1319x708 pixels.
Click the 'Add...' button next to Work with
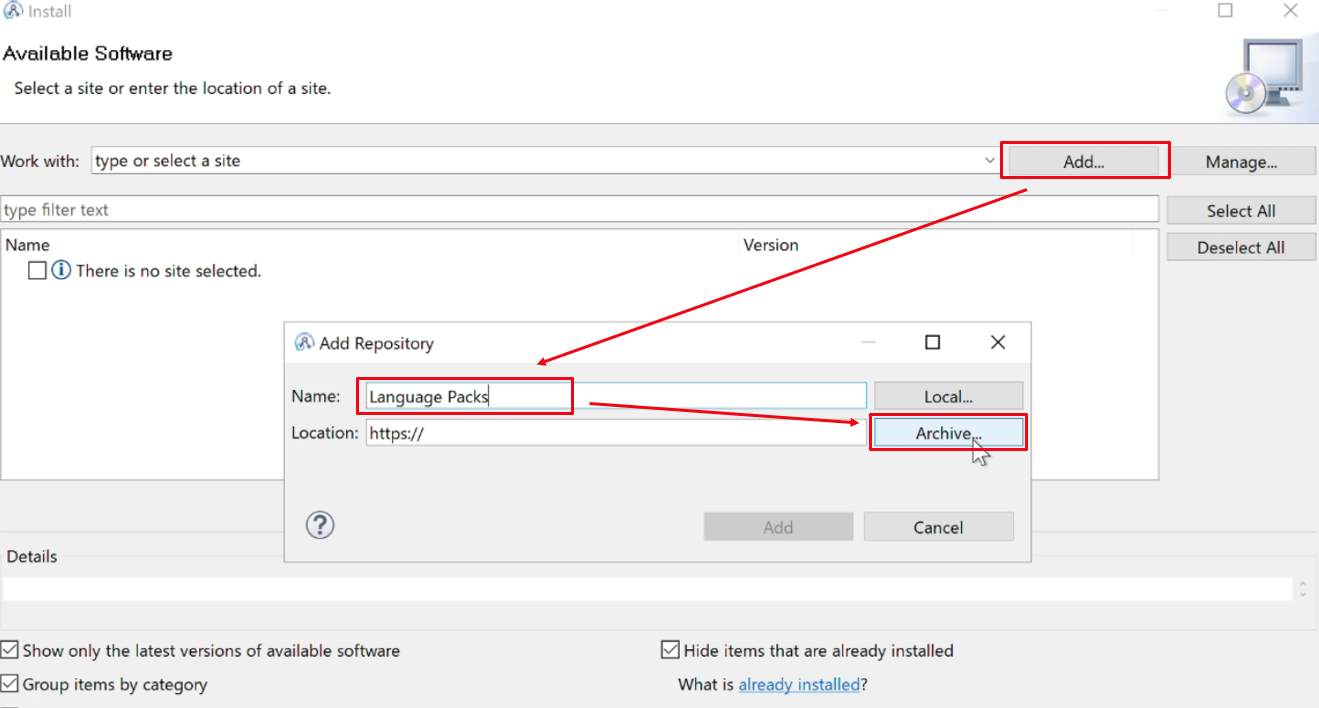[x=1084, y=161]
